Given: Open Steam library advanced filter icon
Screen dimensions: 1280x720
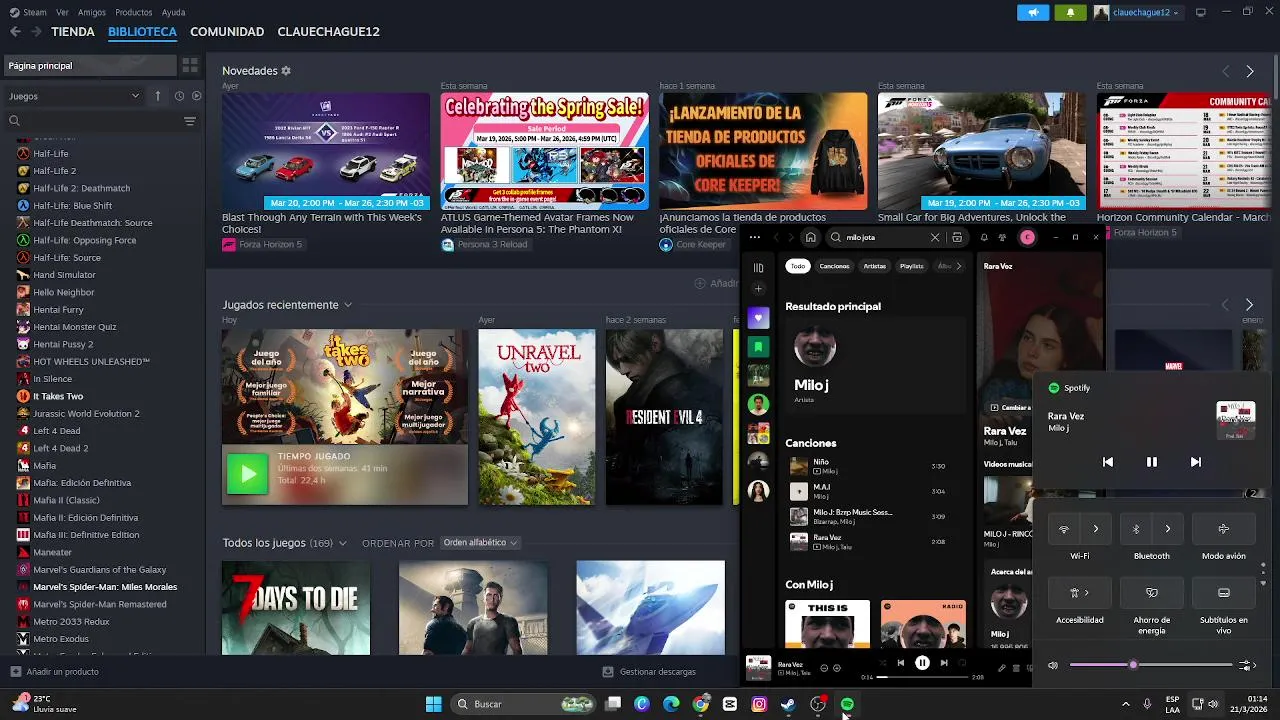Looking at the screenshot, I should click(x=190, y=121).
